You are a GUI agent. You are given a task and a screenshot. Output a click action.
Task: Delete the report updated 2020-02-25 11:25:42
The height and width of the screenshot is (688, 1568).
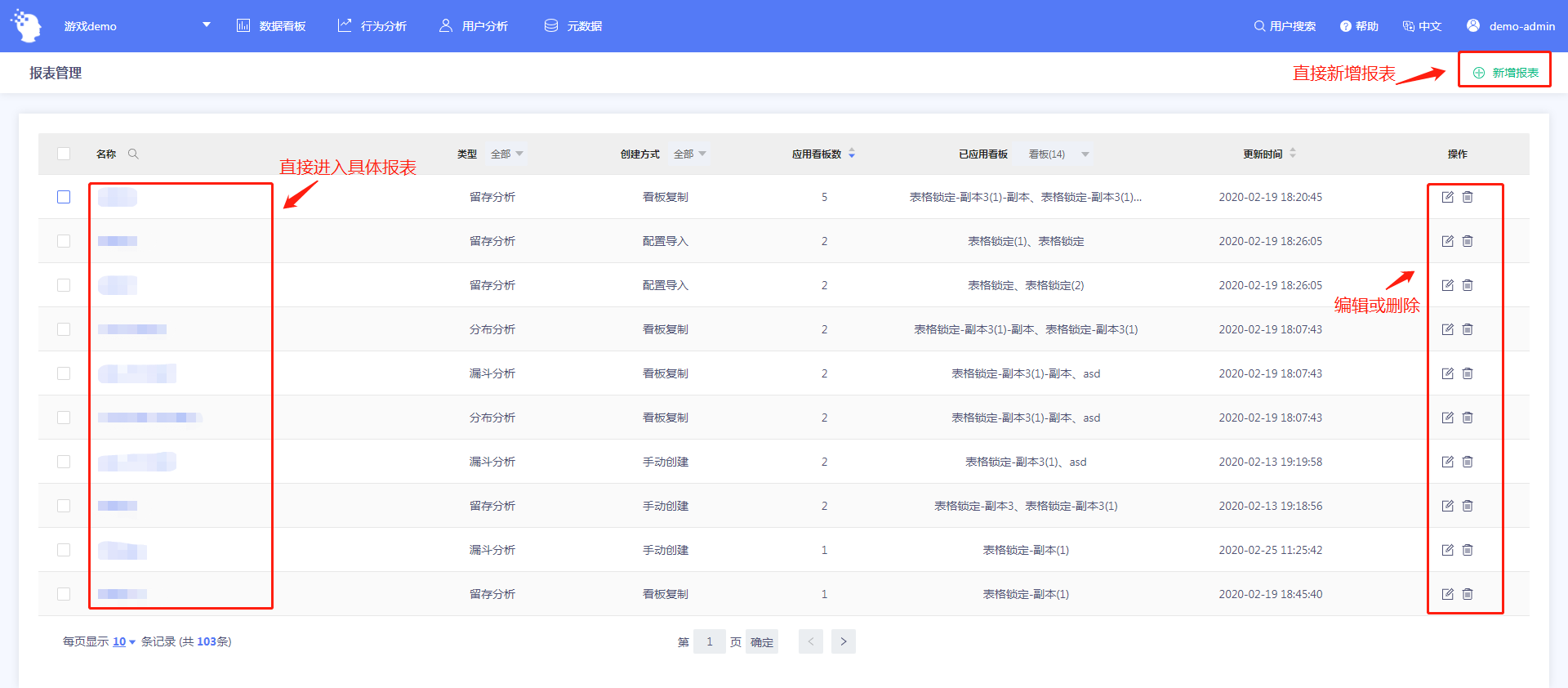1468,550
